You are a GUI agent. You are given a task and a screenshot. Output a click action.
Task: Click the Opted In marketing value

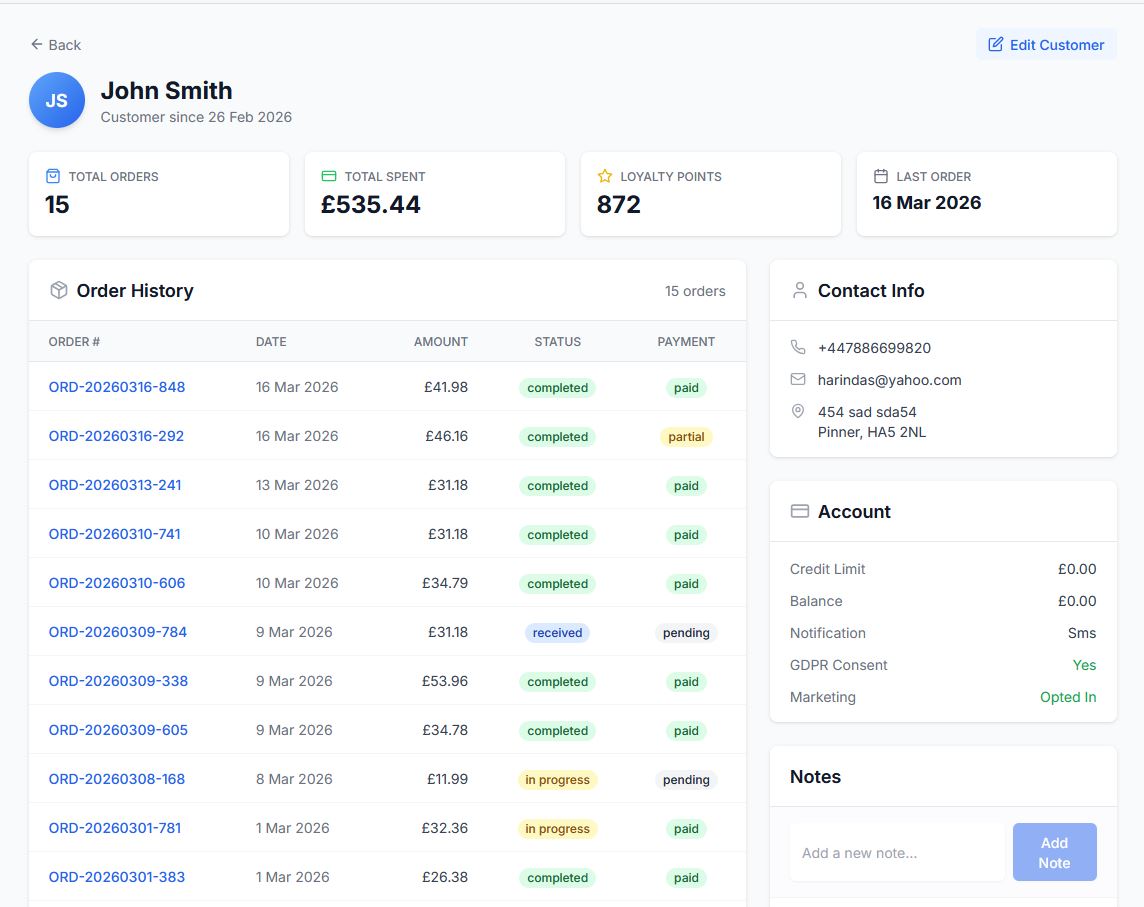pos(1068,697)
